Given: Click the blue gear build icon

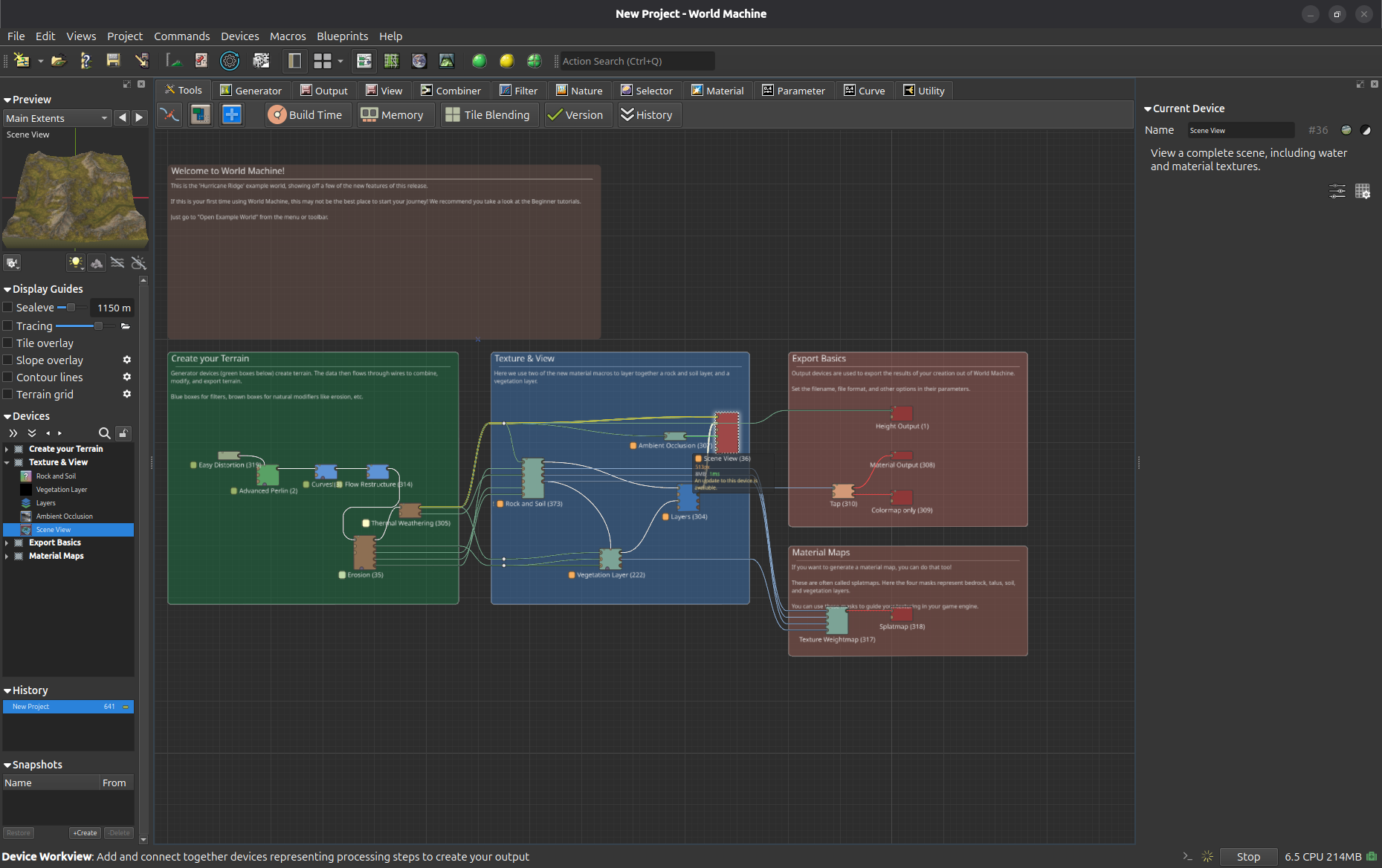Looking at the screenshot, I should coord(230,61).
